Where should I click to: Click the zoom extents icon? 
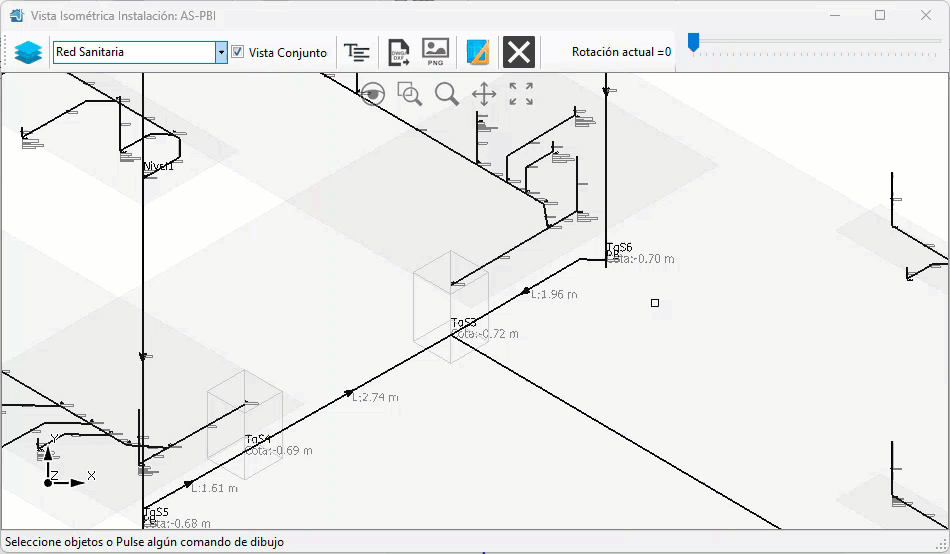coord(521,94)
